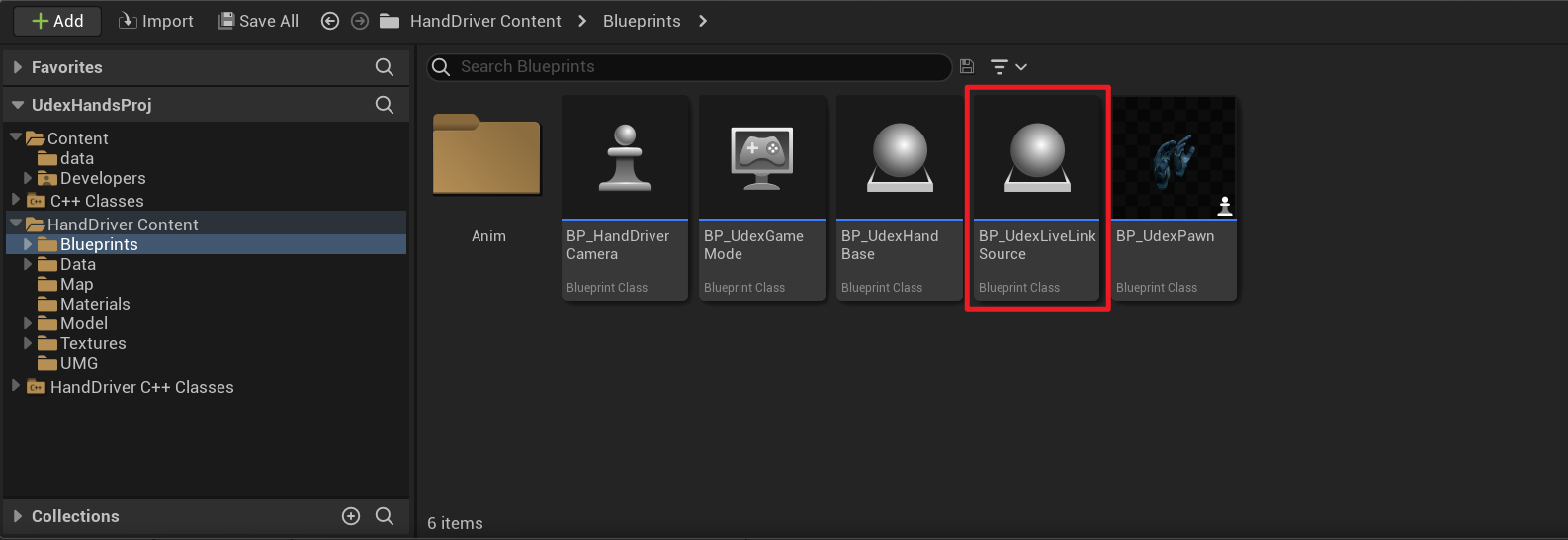This screenshot has width=1568, height=540.
Task: Select the Materials folder in tree
Action: point(95,304)
